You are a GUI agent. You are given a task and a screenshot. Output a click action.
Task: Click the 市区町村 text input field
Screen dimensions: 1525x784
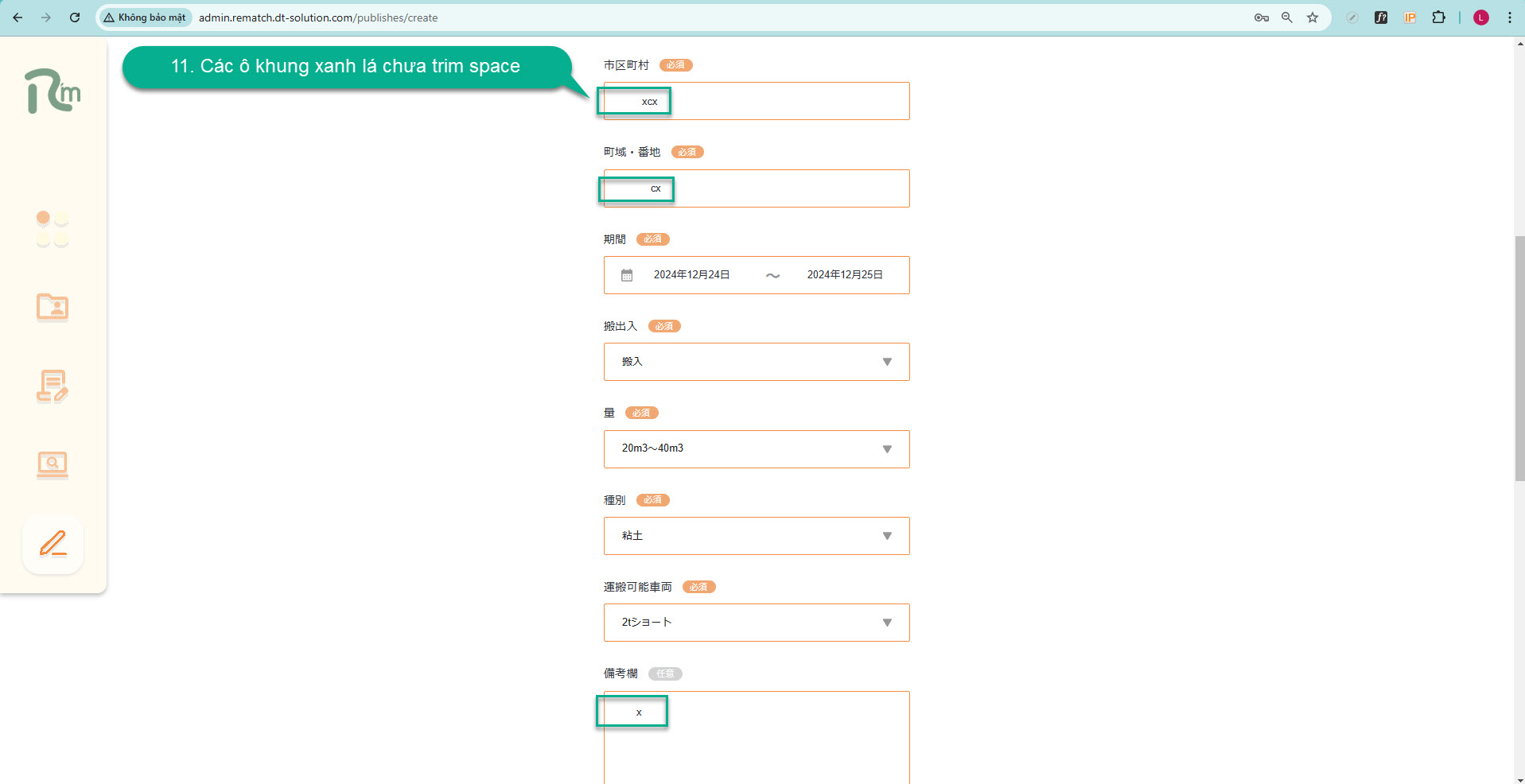tap(788, 102)
